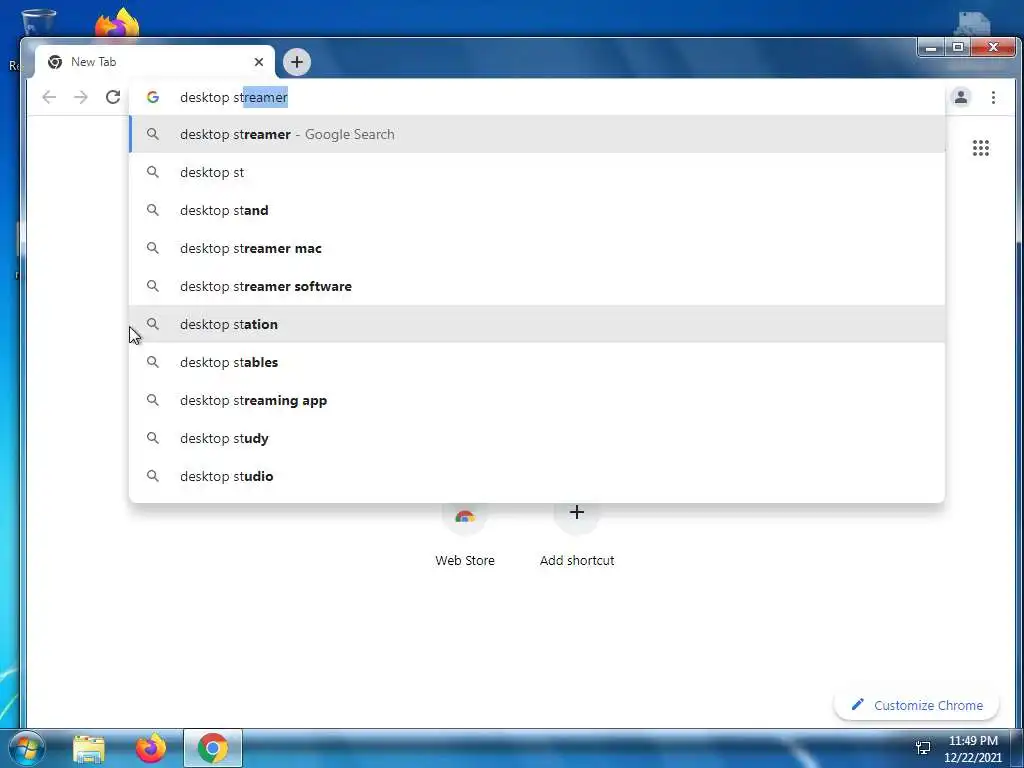Select the Recycle Bin desktop icon

click(38, 21)
